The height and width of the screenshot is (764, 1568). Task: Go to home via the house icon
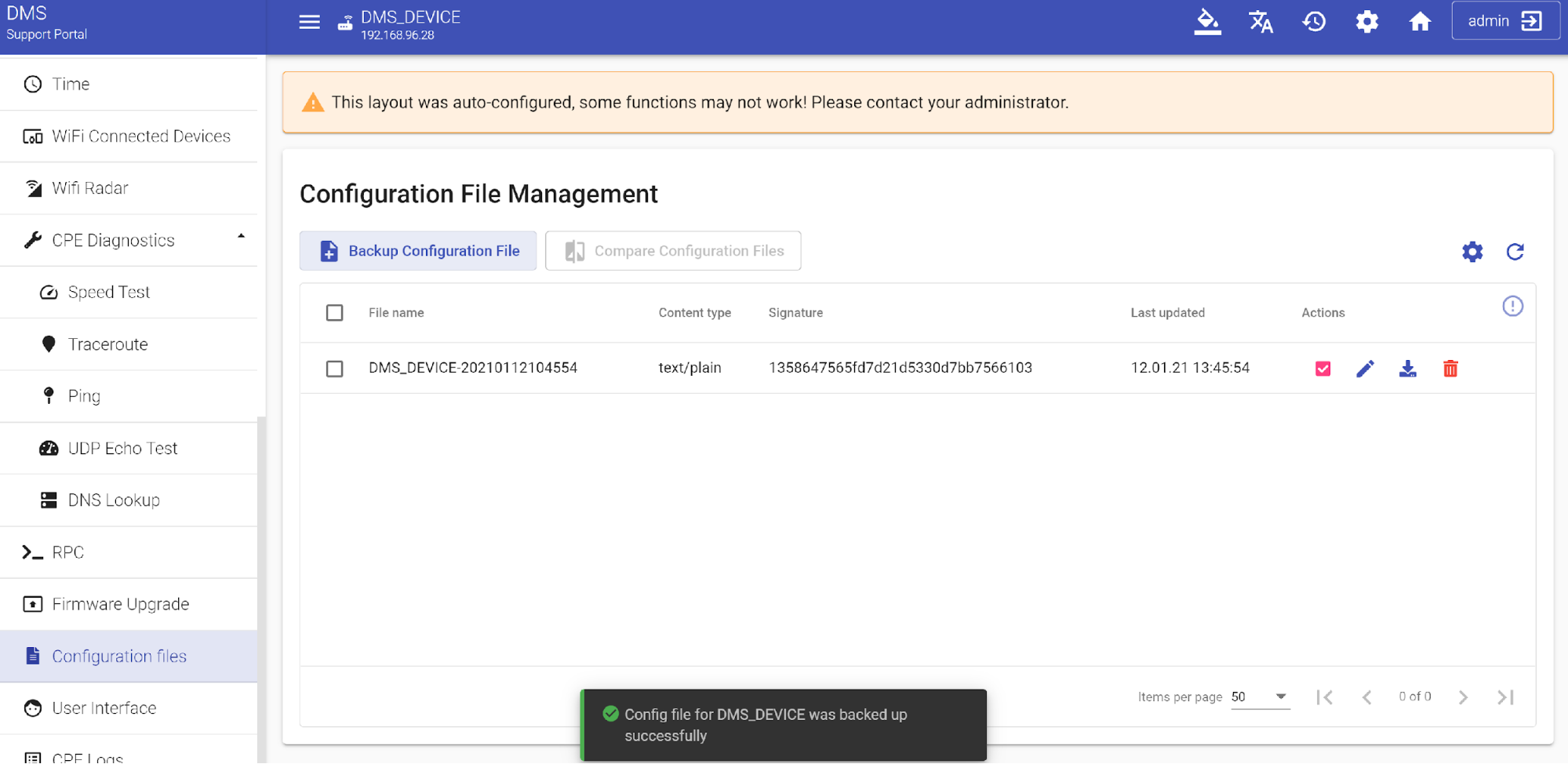[x=1420, y=22]
